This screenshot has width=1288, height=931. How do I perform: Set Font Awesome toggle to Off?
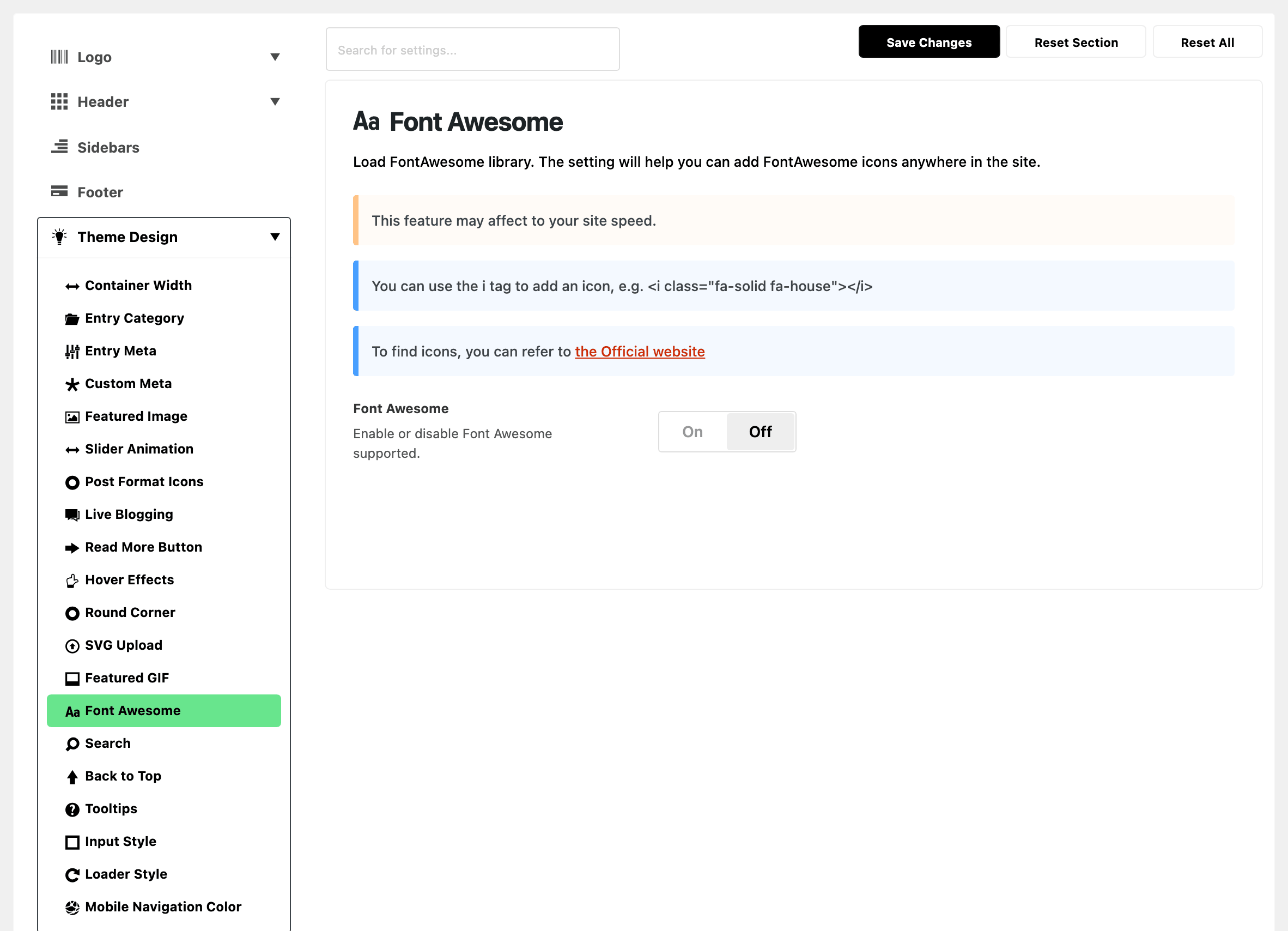(x=761, y=432)
